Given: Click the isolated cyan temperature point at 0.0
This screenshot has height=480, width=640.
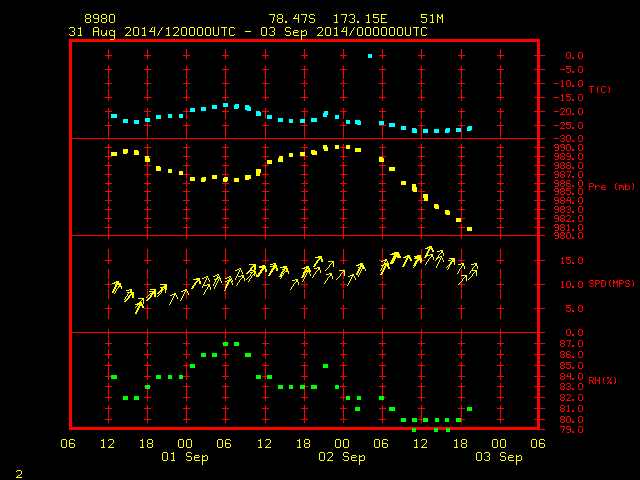Looking at the screenshot, I should 370,56.
